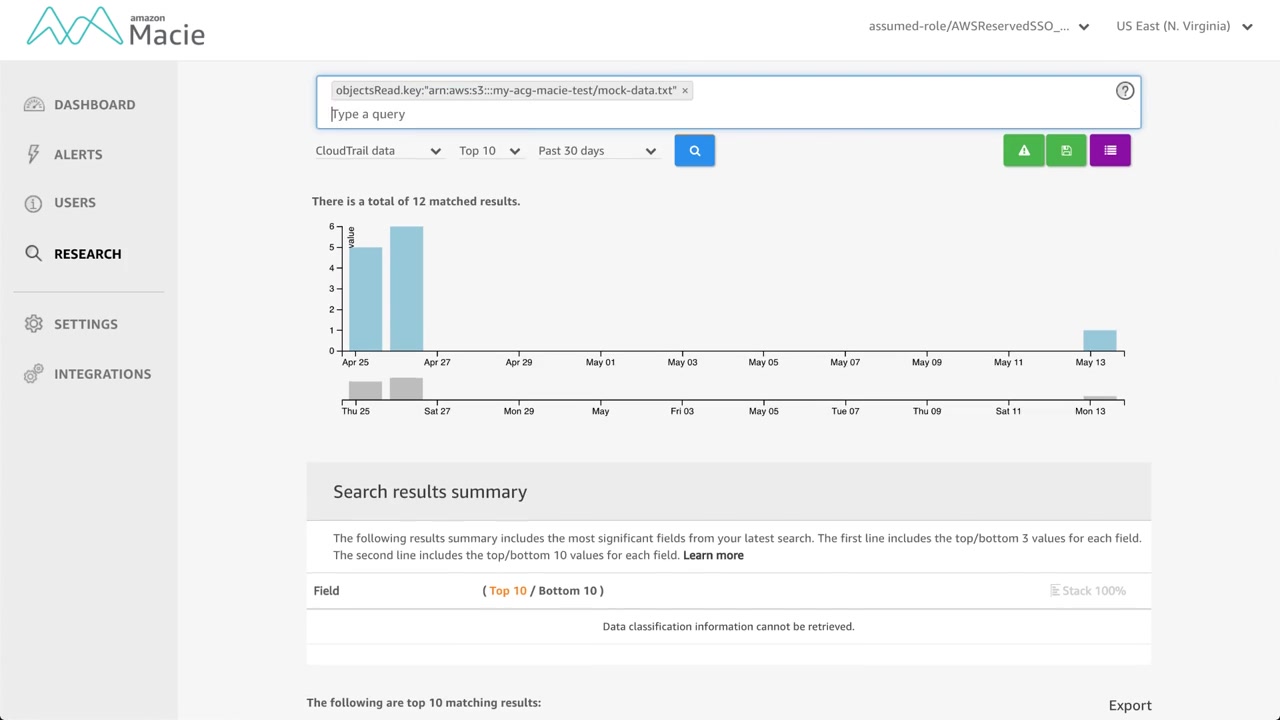
Task: Toggle the Stack 100% option
Action: coord(1087,591)
